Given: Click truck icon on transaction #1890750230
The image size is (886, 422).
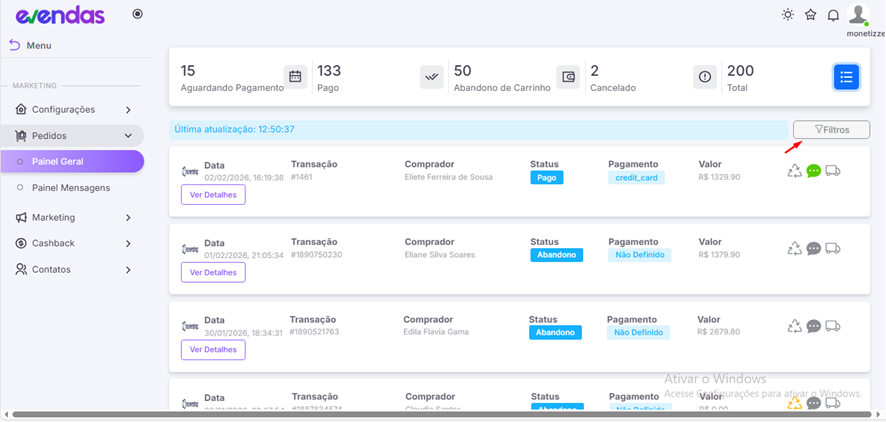Looking at the screenshot, I should [833, 249].
